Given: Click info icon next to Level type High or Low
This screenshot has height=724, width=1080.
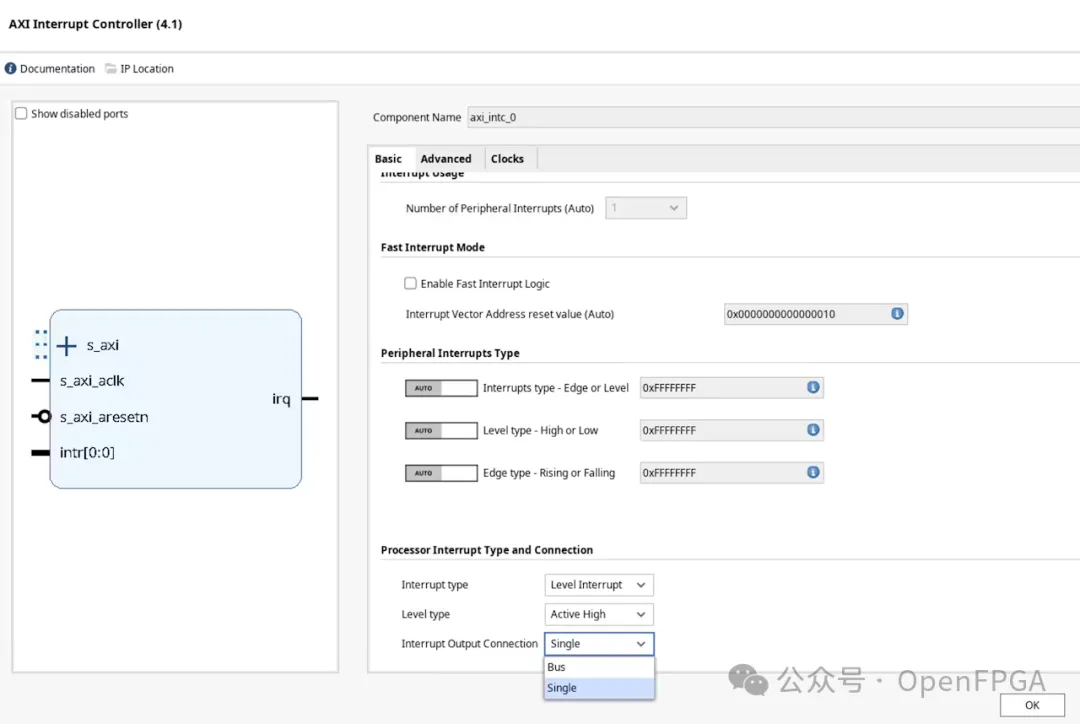Looking at the screenshot, I should coord(813,430).
